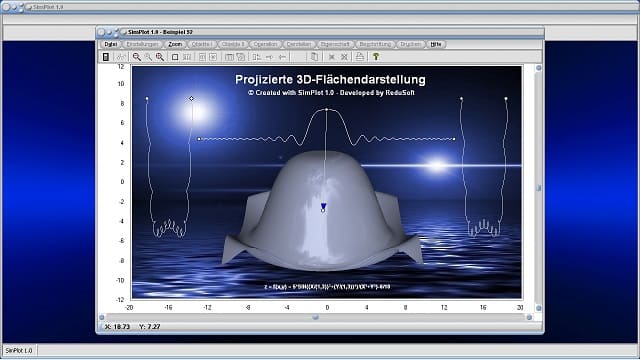Click the vertical scrollbar bottom button
640x360 pixels.
tap(538, 308)
